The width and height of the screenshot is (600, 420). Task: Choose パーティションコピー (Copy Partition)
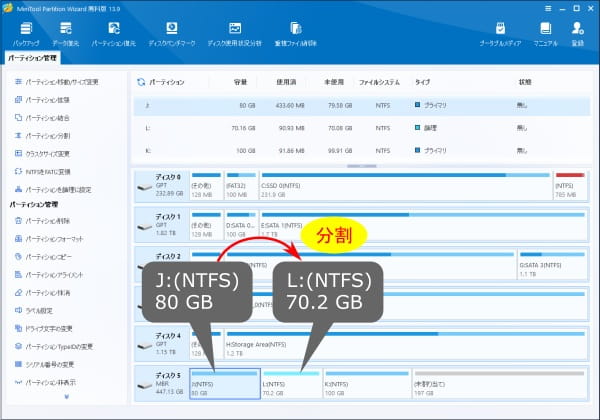tap(43, 257)
